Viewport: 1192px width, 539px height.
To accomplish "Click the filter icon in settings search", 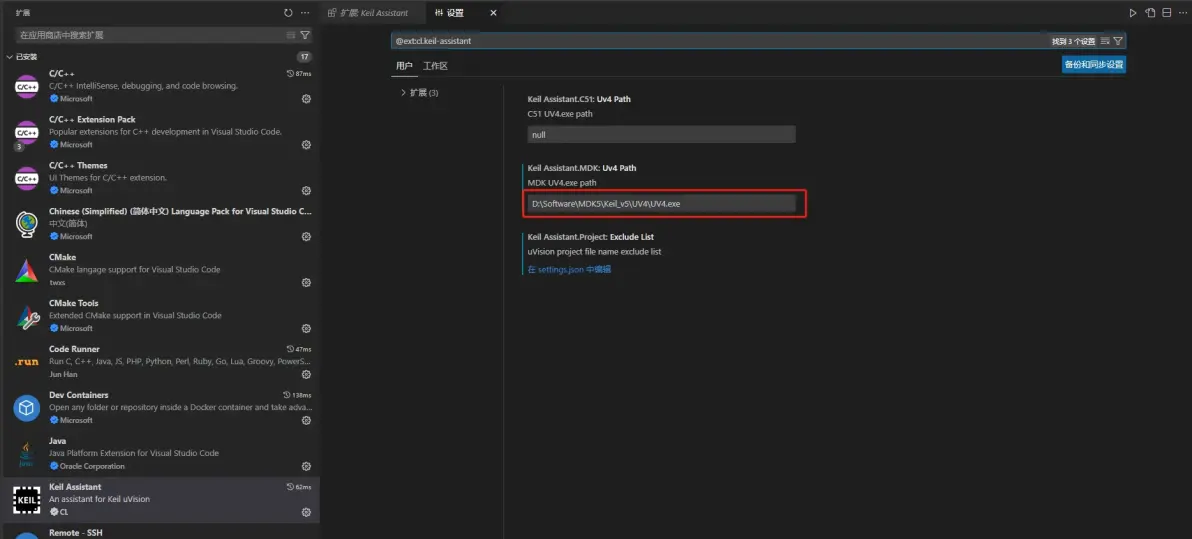I will pos(1118,41).
